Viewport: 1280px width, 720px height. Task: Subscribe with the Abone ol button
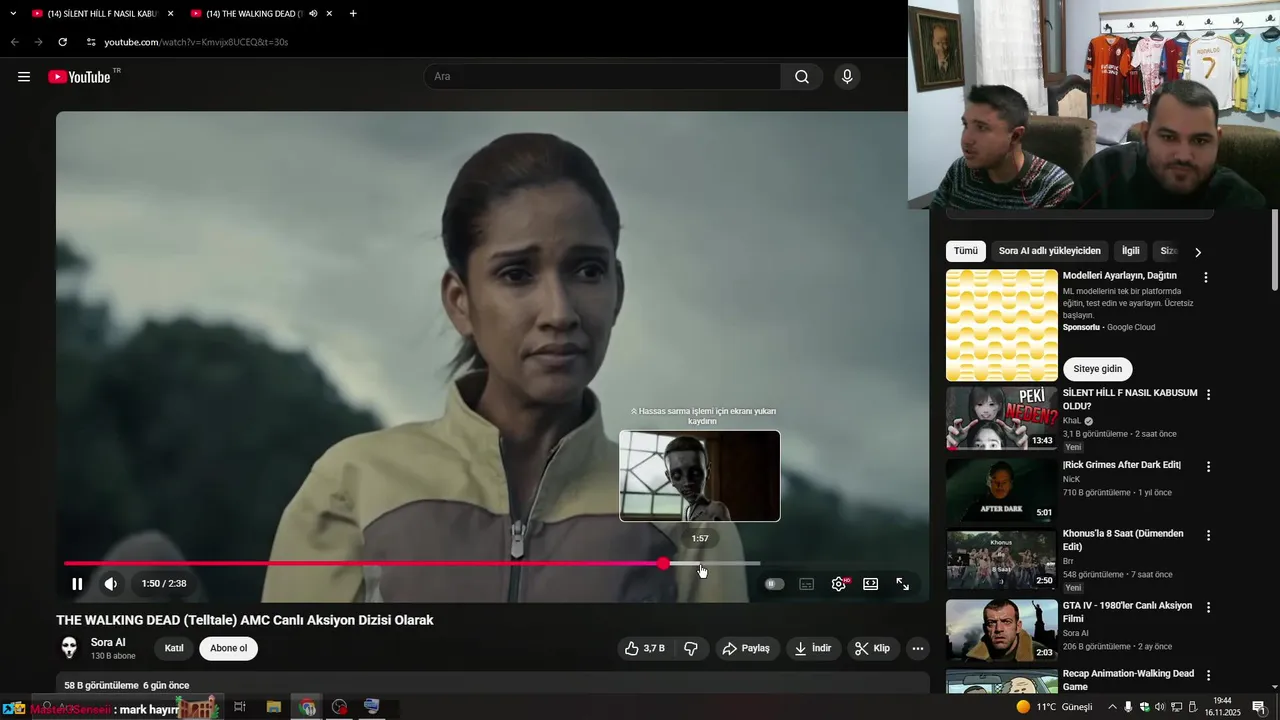(x=228, y=648)
